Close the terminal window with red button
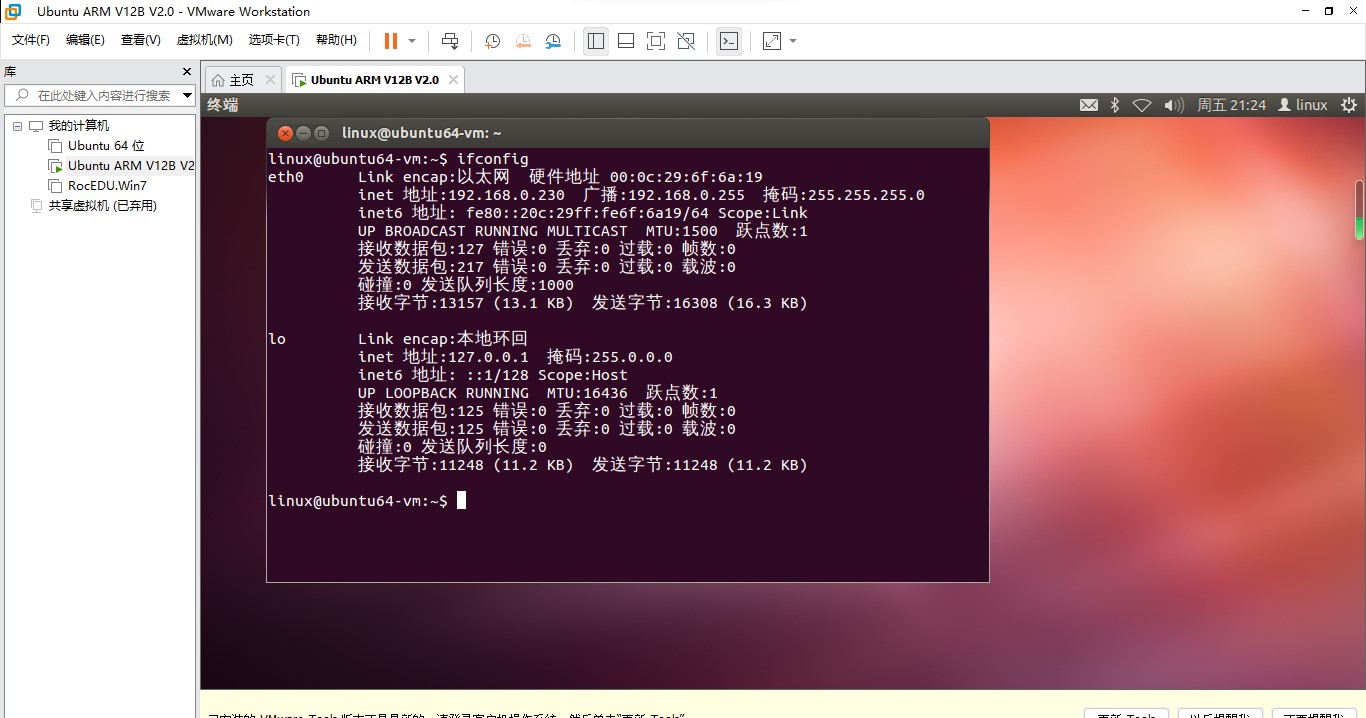 tap(285, 133)
